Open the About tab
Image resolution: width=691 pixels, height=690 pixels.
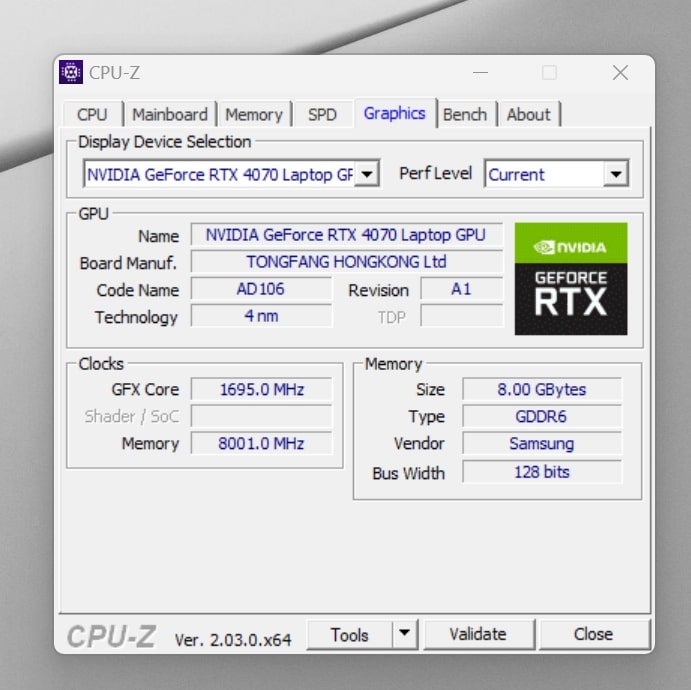(x=528, y=114)
